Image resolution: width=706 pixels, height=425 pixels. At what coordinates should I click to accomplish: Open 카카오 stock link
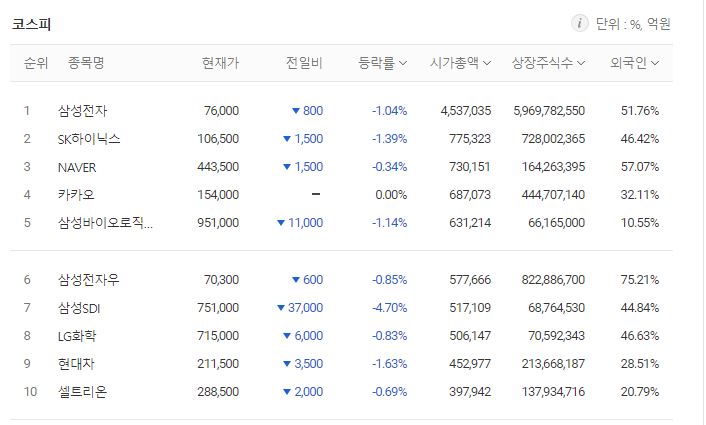pos(76,195)
